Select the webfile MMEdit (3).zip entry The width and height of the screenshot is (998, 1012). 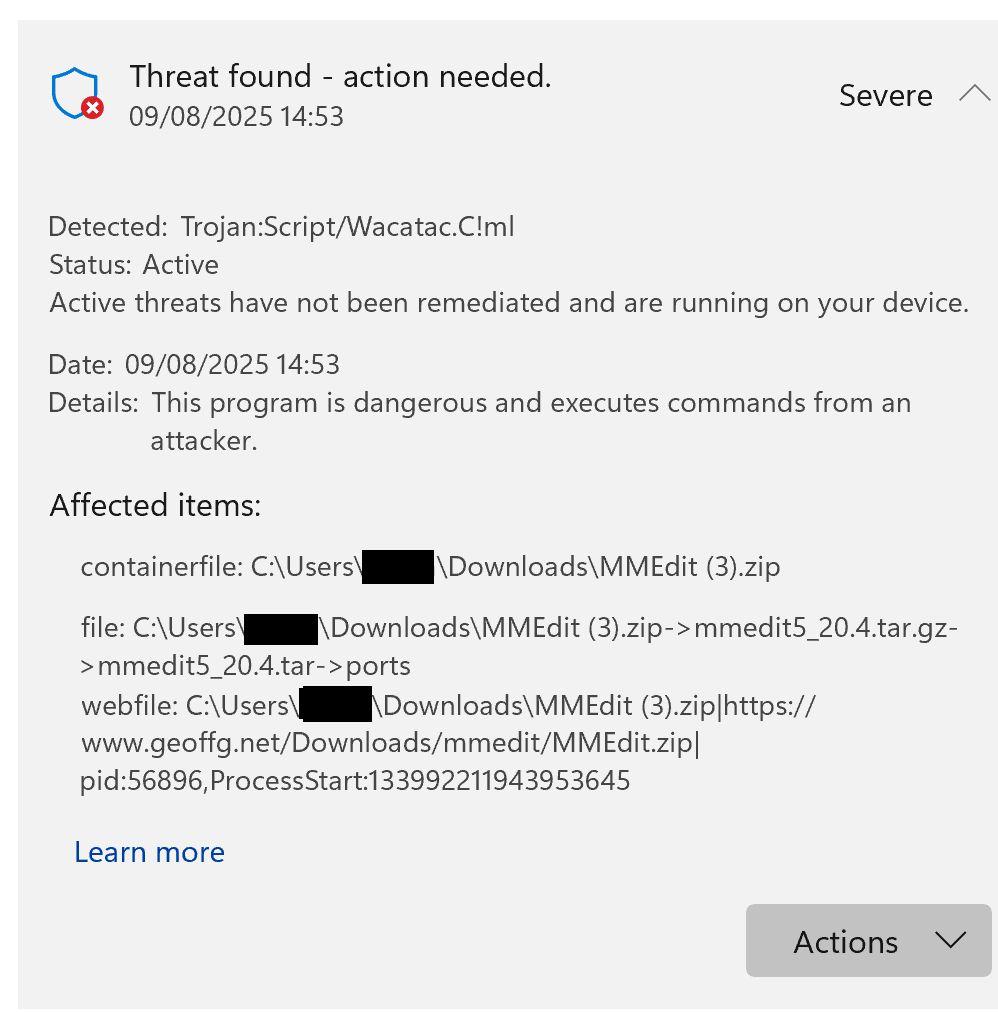[x=448, y=706]
